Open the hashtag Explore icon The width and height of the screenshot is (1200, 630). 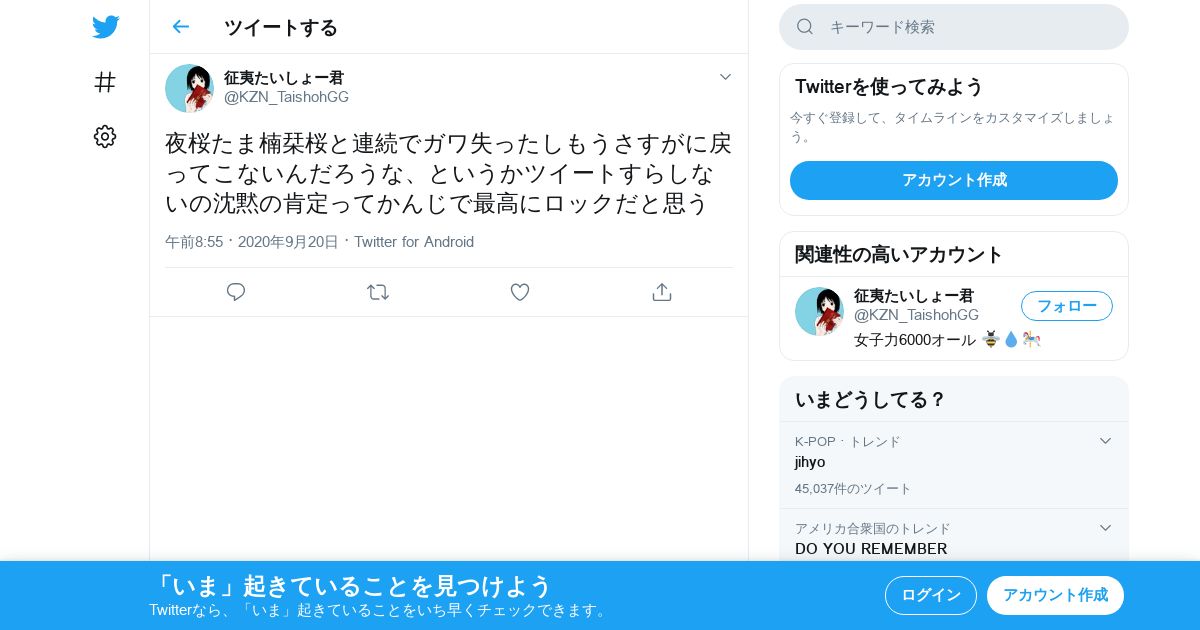click(105, 82)
